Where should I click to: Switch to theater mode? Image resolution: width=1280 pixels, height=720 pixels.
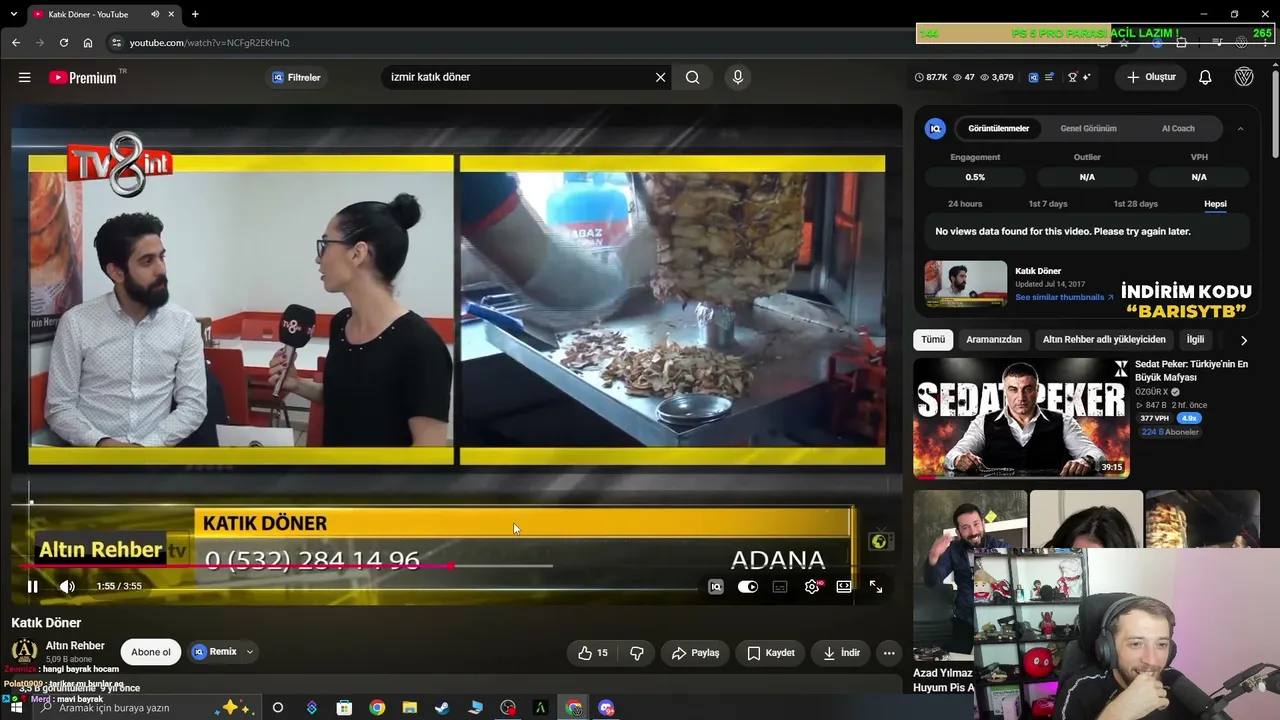pos(844,587)
